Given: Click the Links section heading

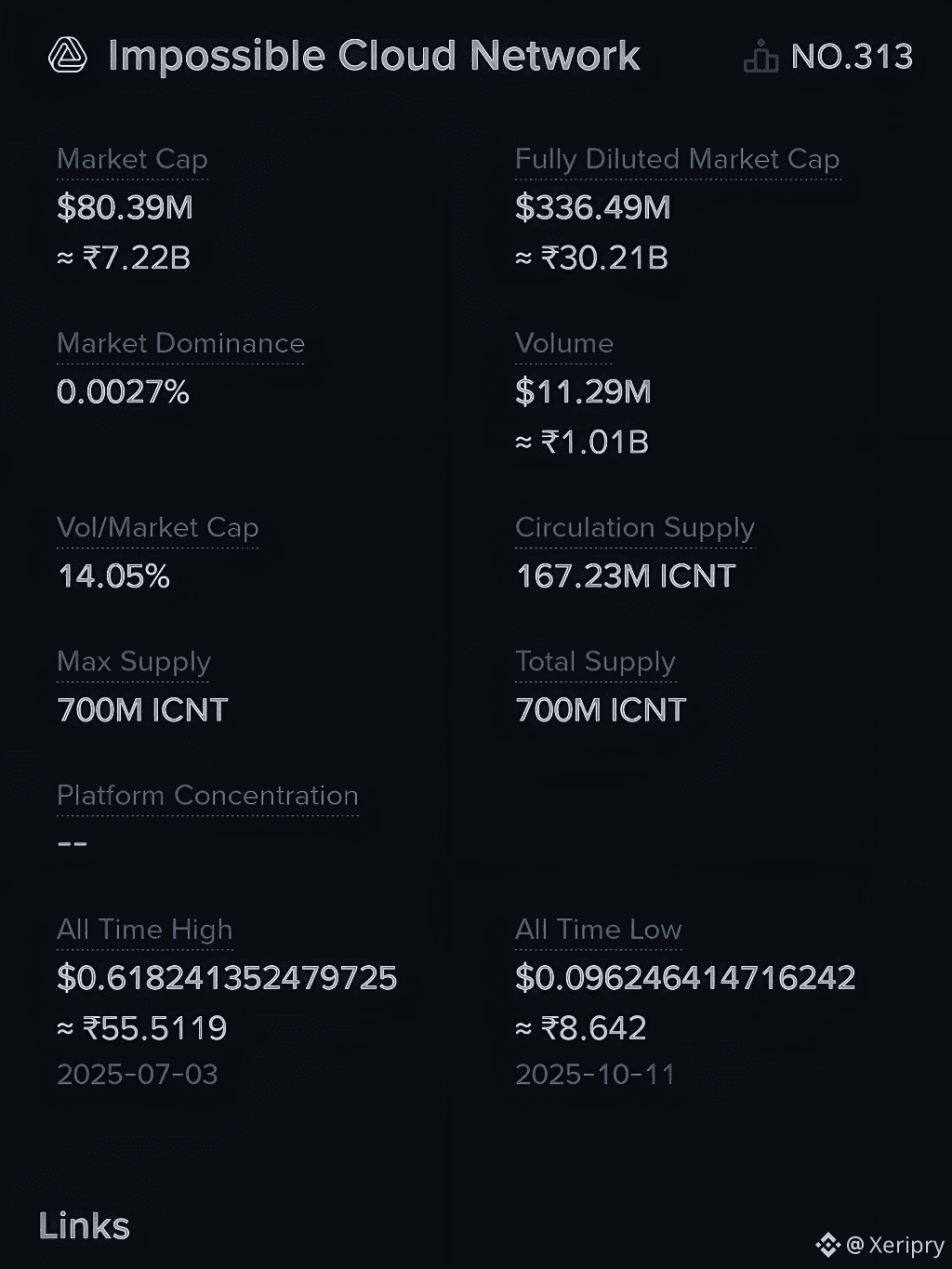Looking at the screenshot, I should pos(85,1226).
